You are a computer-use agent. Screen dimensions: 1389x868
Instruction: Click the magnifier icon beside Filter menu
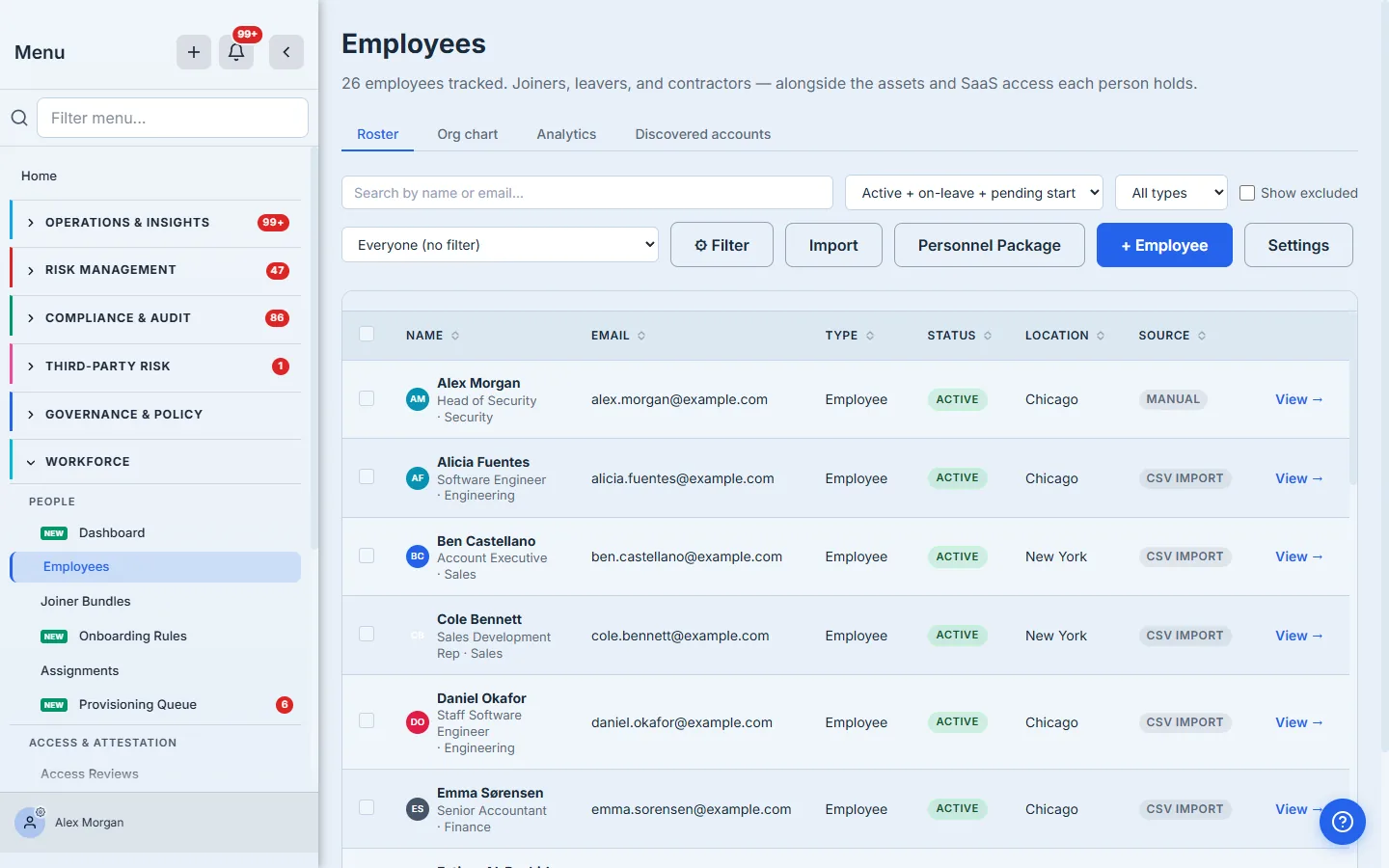pos(19,118)
